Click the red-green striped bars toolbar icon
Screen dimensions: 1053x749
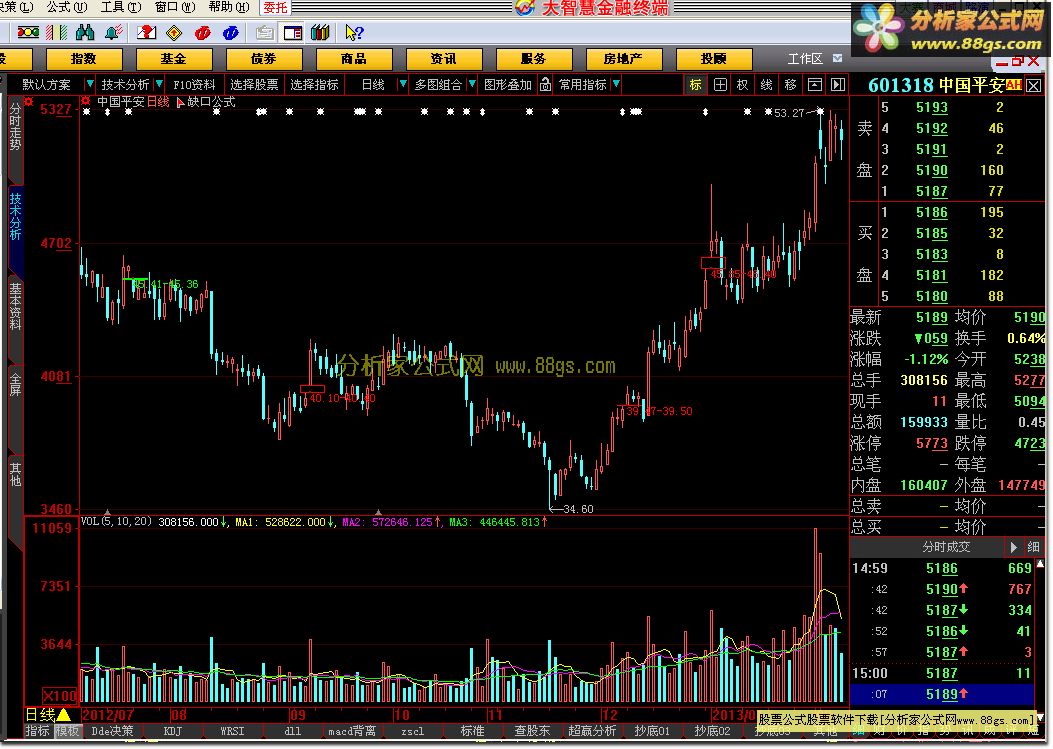[x=57, y=32]
